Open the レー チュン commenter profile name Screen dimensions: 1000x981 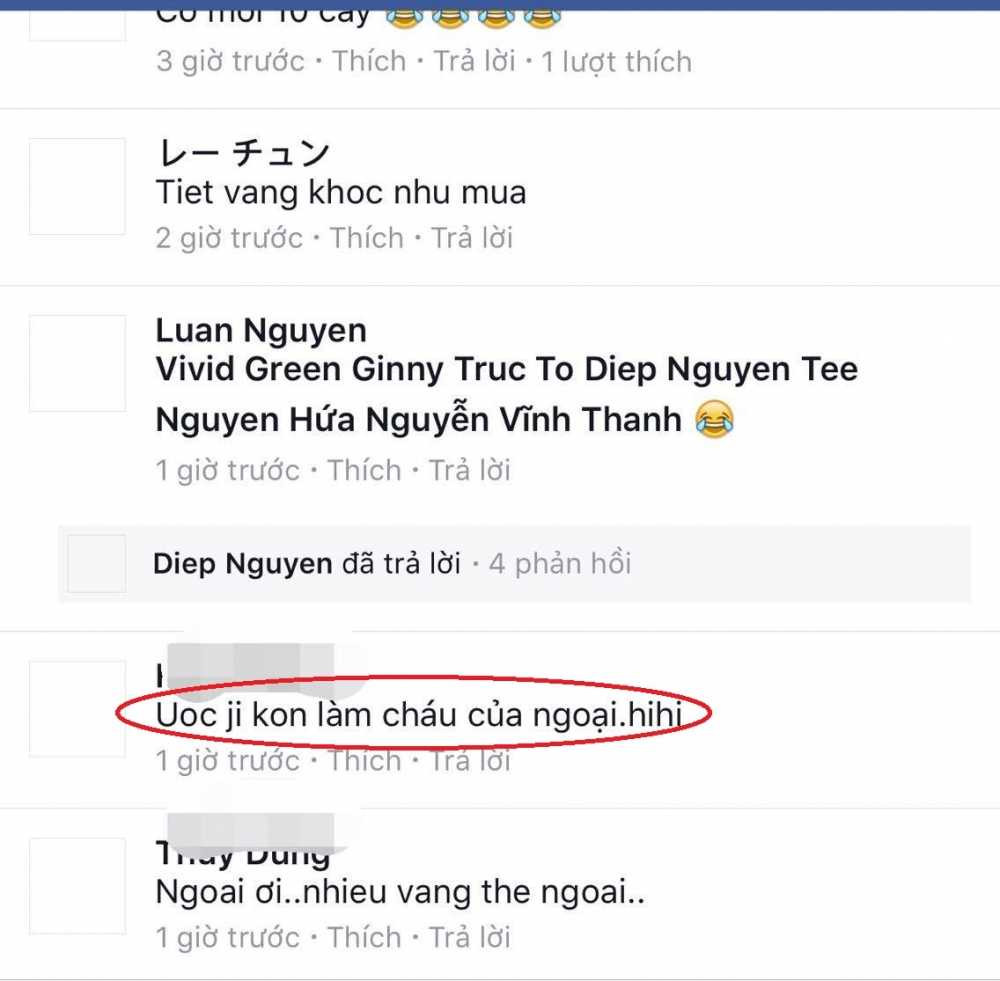pyautogui.click(x=243, y=153)
